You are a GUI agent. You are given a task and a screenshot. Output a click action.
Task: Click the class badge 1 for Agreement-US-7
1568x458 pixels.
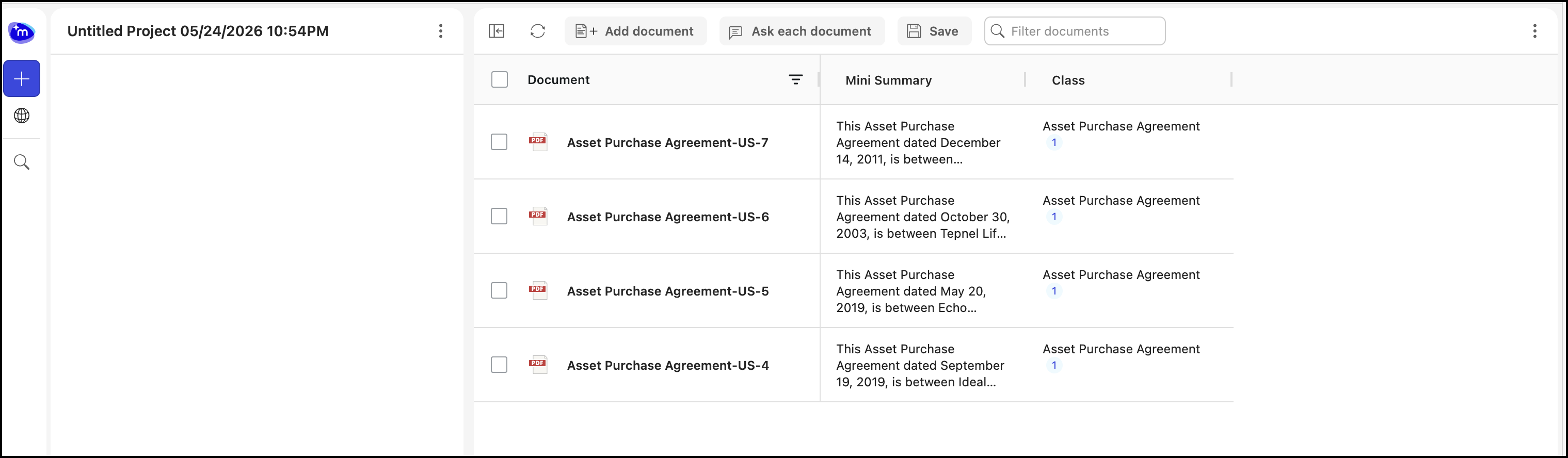click(1053, 142)
